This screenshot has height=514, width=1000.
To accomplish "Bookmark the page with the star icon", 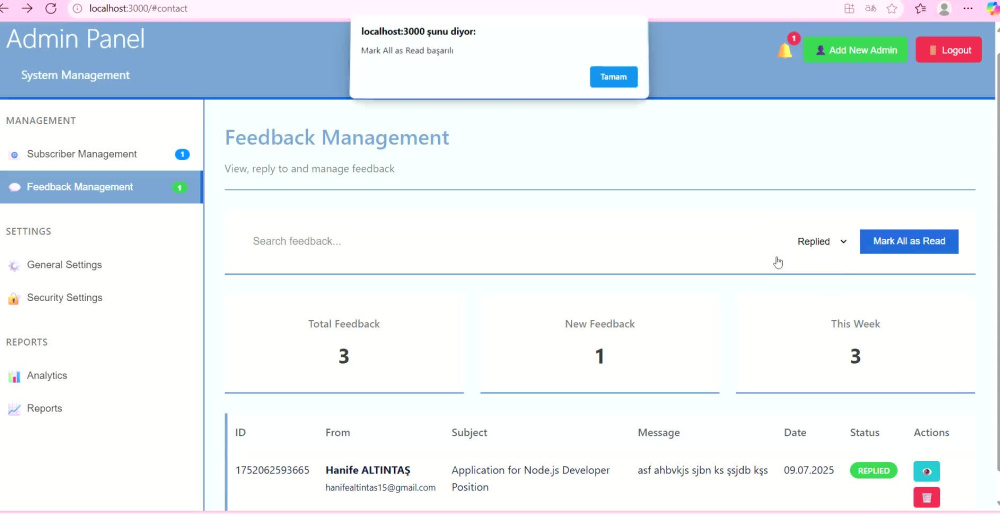I will coord(892,9).
